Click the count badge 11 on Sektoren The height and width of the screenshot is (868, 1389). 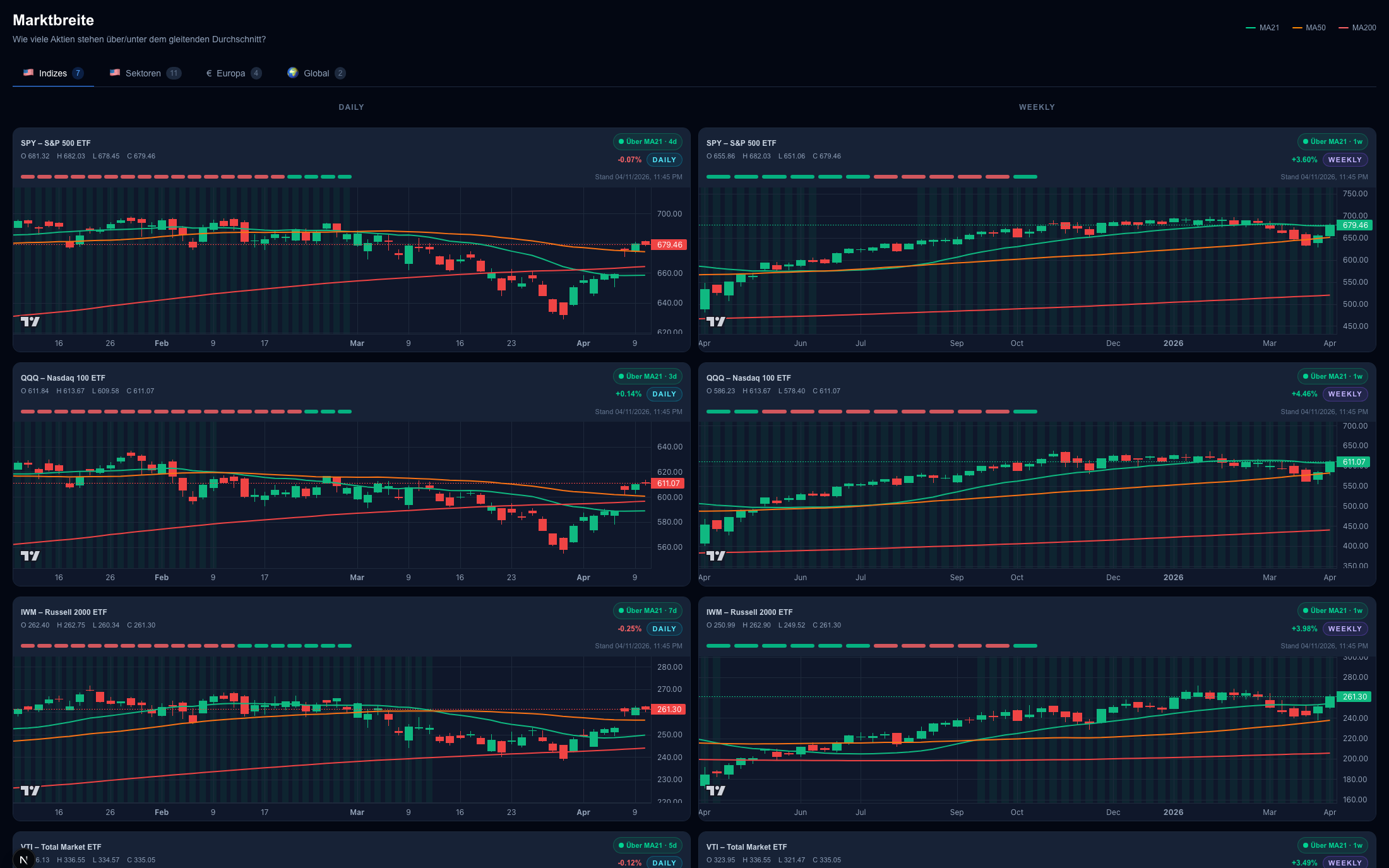(174, 73)
